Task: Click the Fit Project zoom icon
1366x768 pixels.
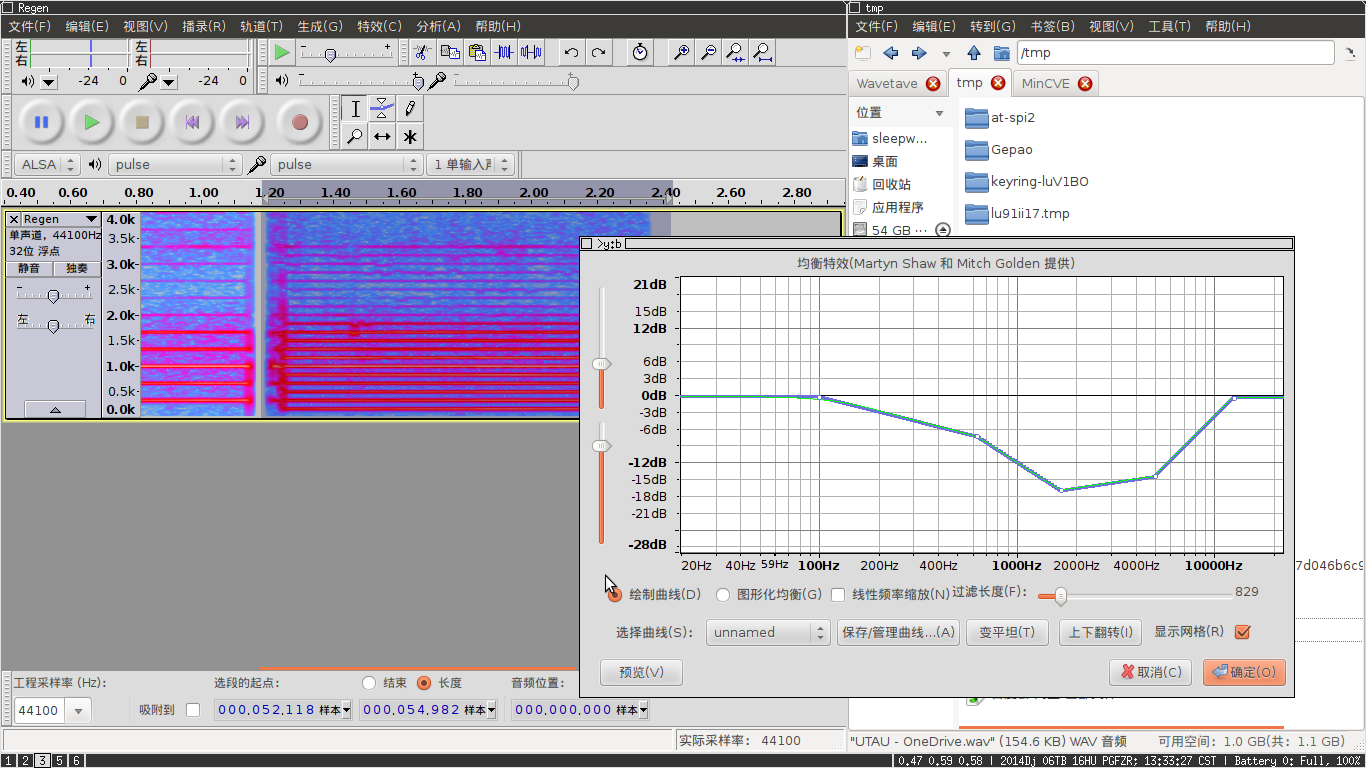Action: [x=762, y=52]
